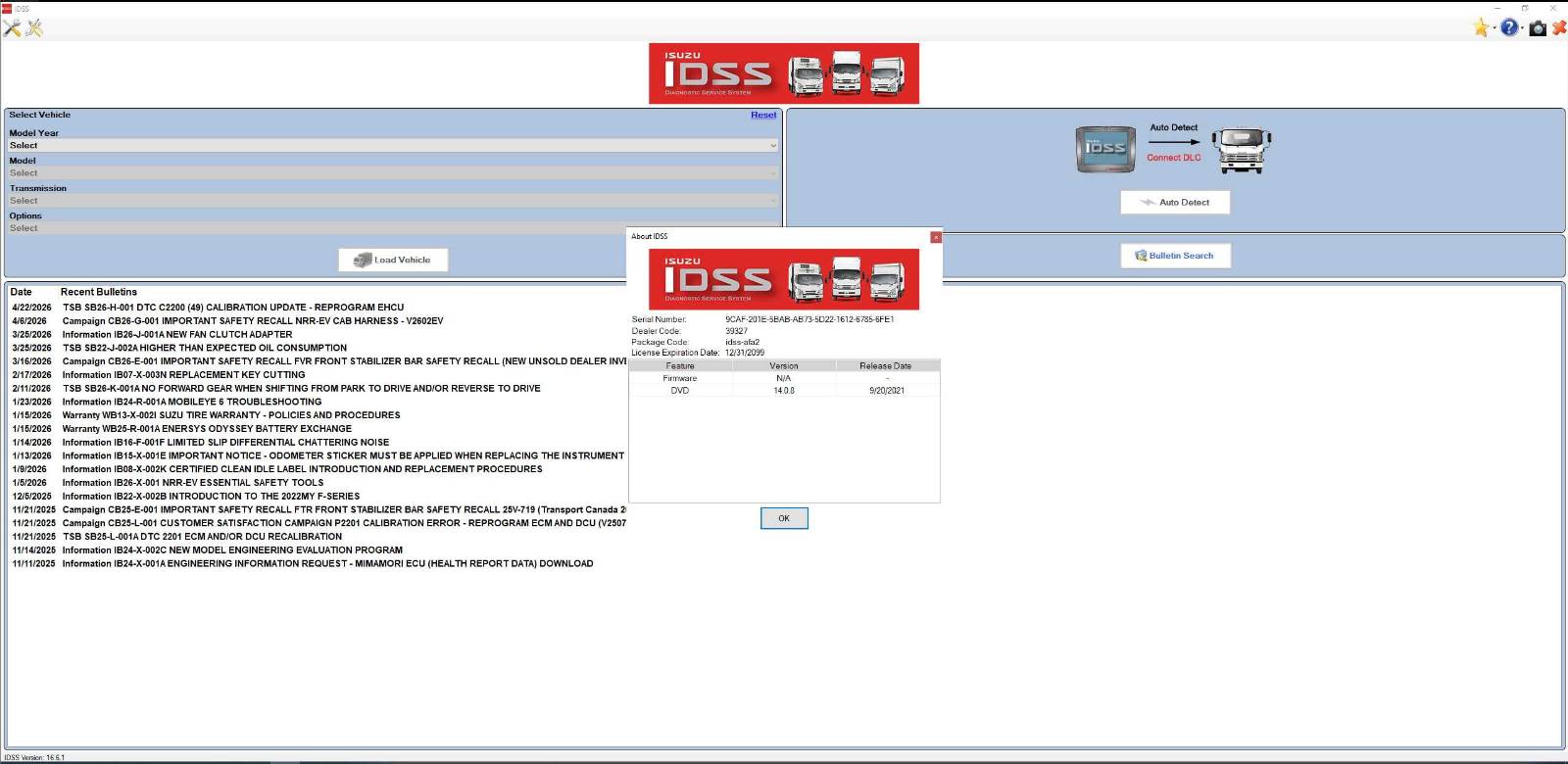Select the Firmware row in About table
Viewport: 1568px width, 764px height.
click(784, 378)
